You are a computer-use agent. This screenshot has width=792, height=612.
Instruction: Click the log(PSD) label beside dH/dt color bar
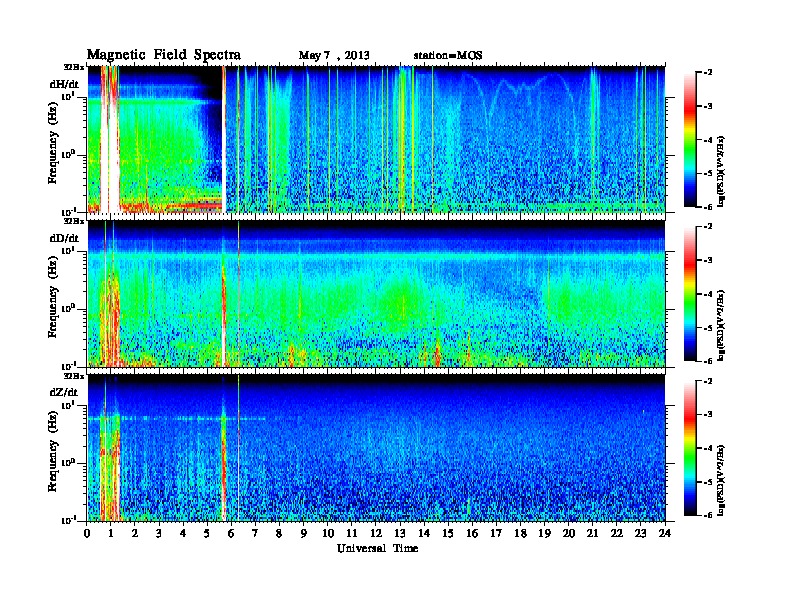tap(722, 172)
